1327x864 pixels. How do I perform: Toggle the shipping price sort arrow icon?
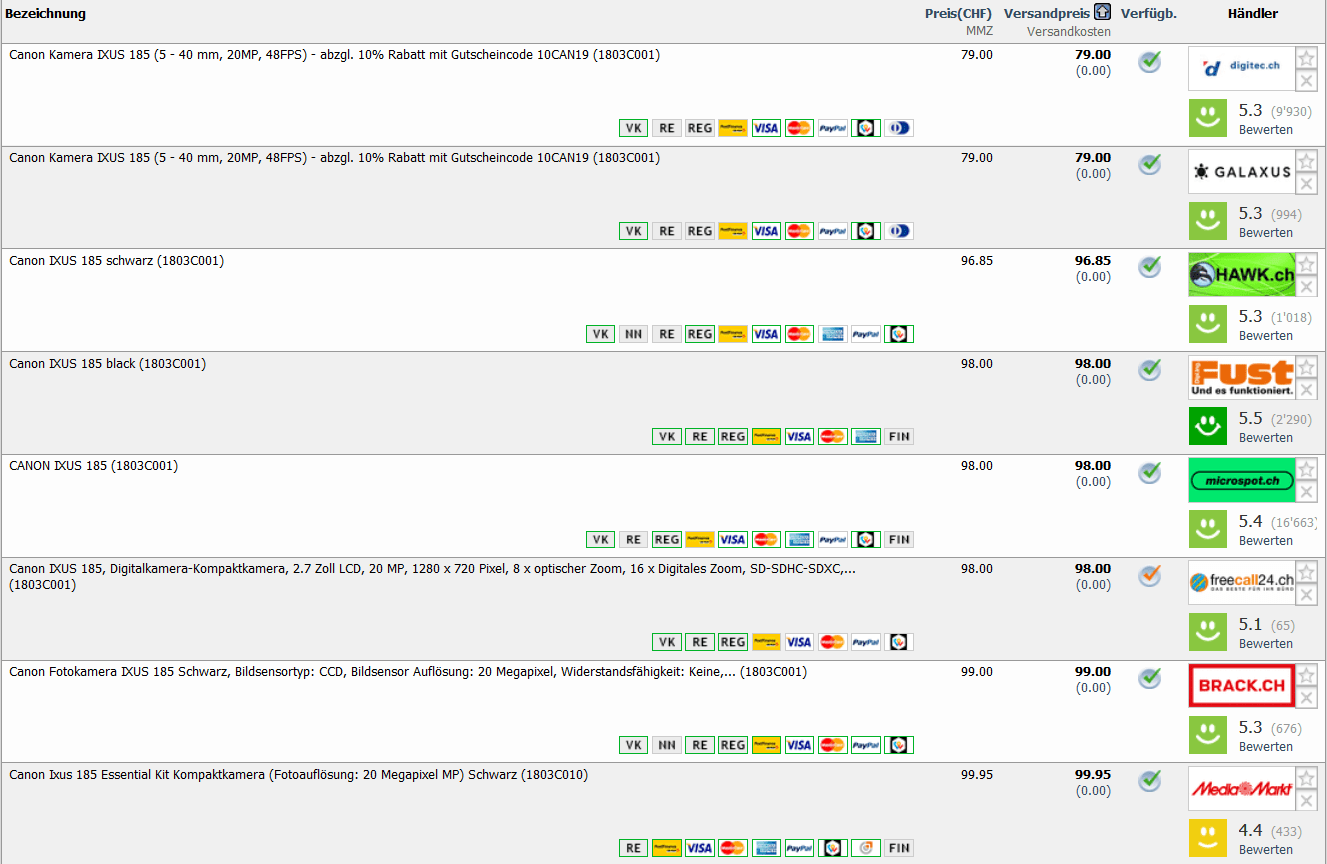(x=1102, y=13)
